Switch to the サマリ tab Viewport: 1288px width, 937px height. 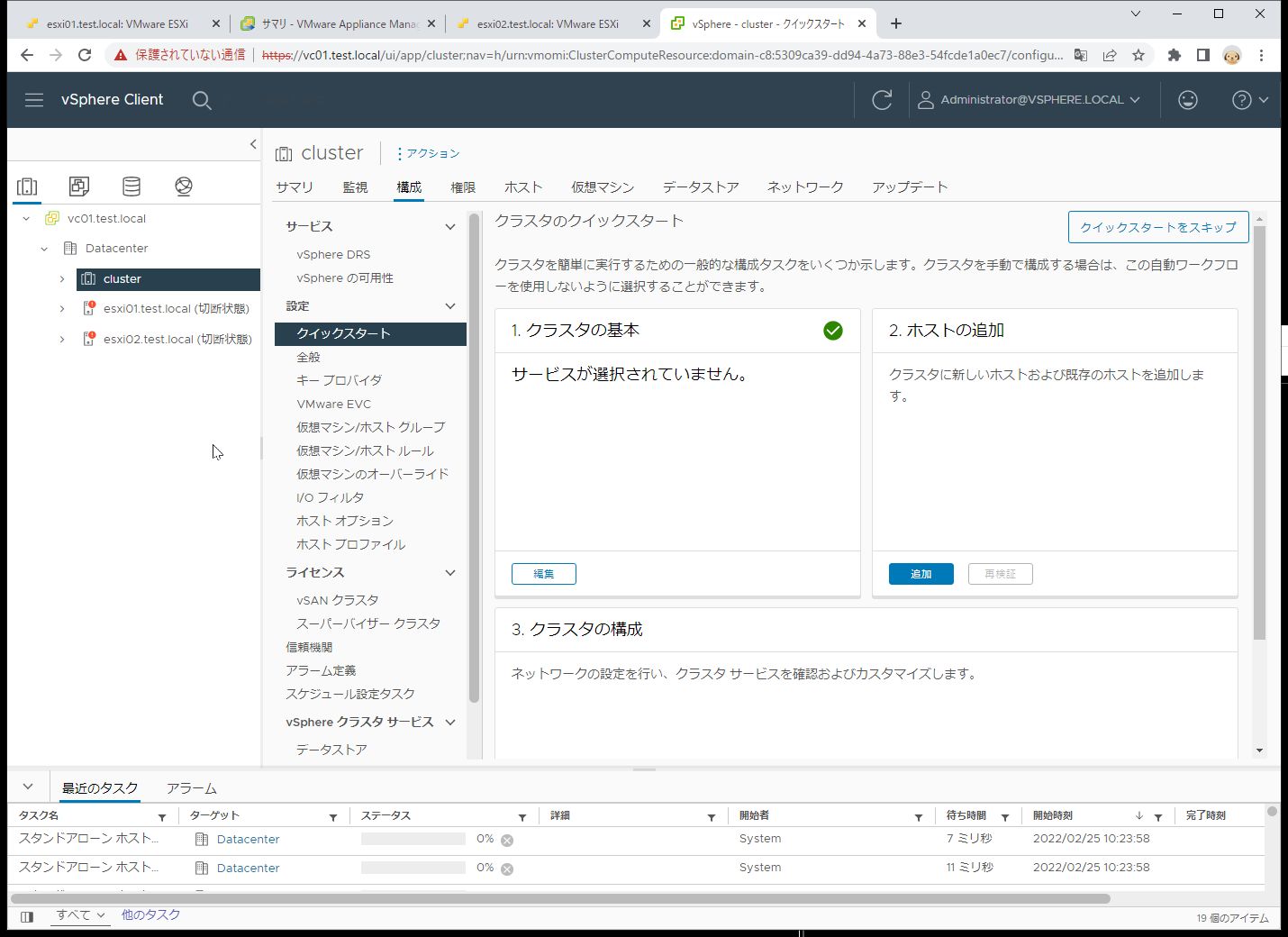click(295, 187)
